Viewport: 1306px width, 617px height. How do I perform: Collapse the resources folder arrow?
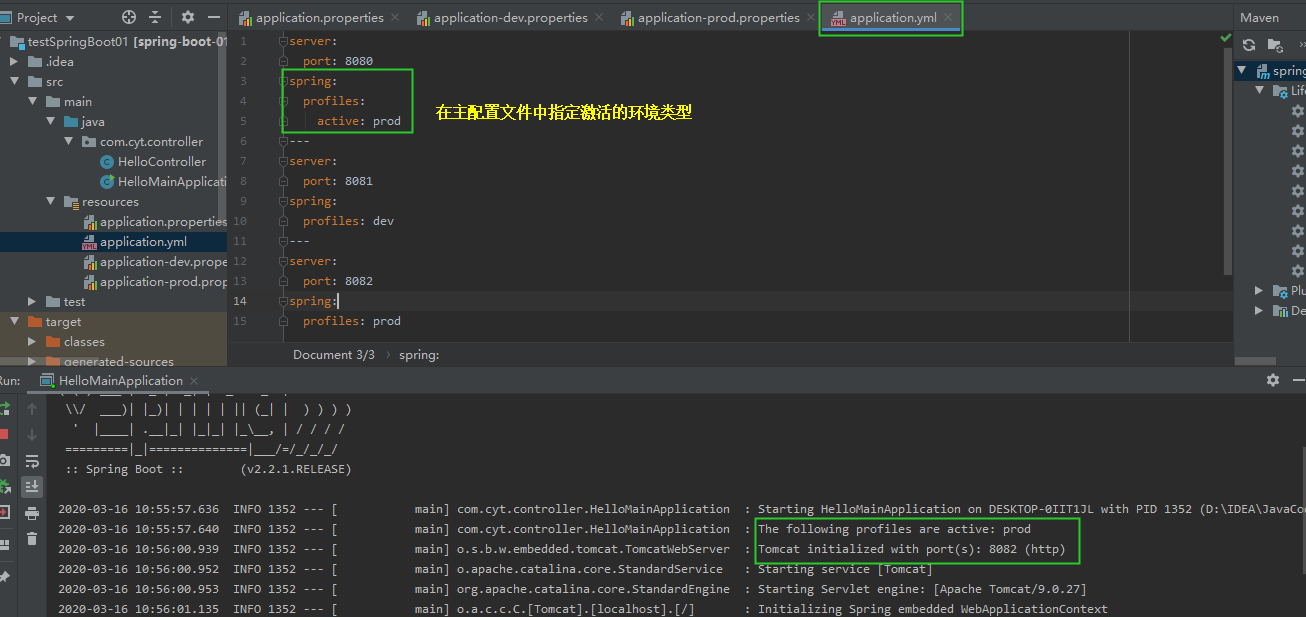pos(51,201)
